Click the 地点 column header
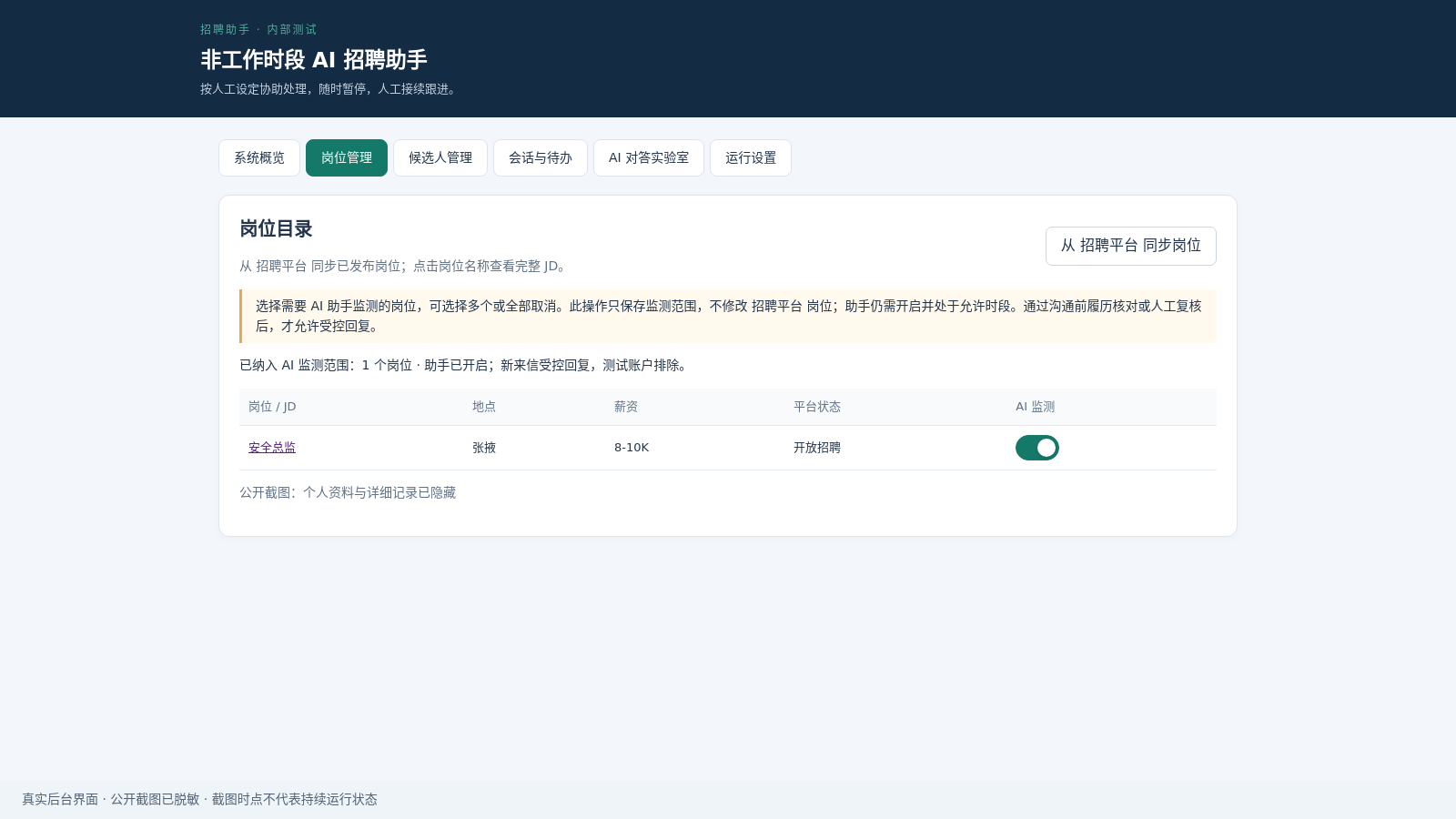 point(484,407)
